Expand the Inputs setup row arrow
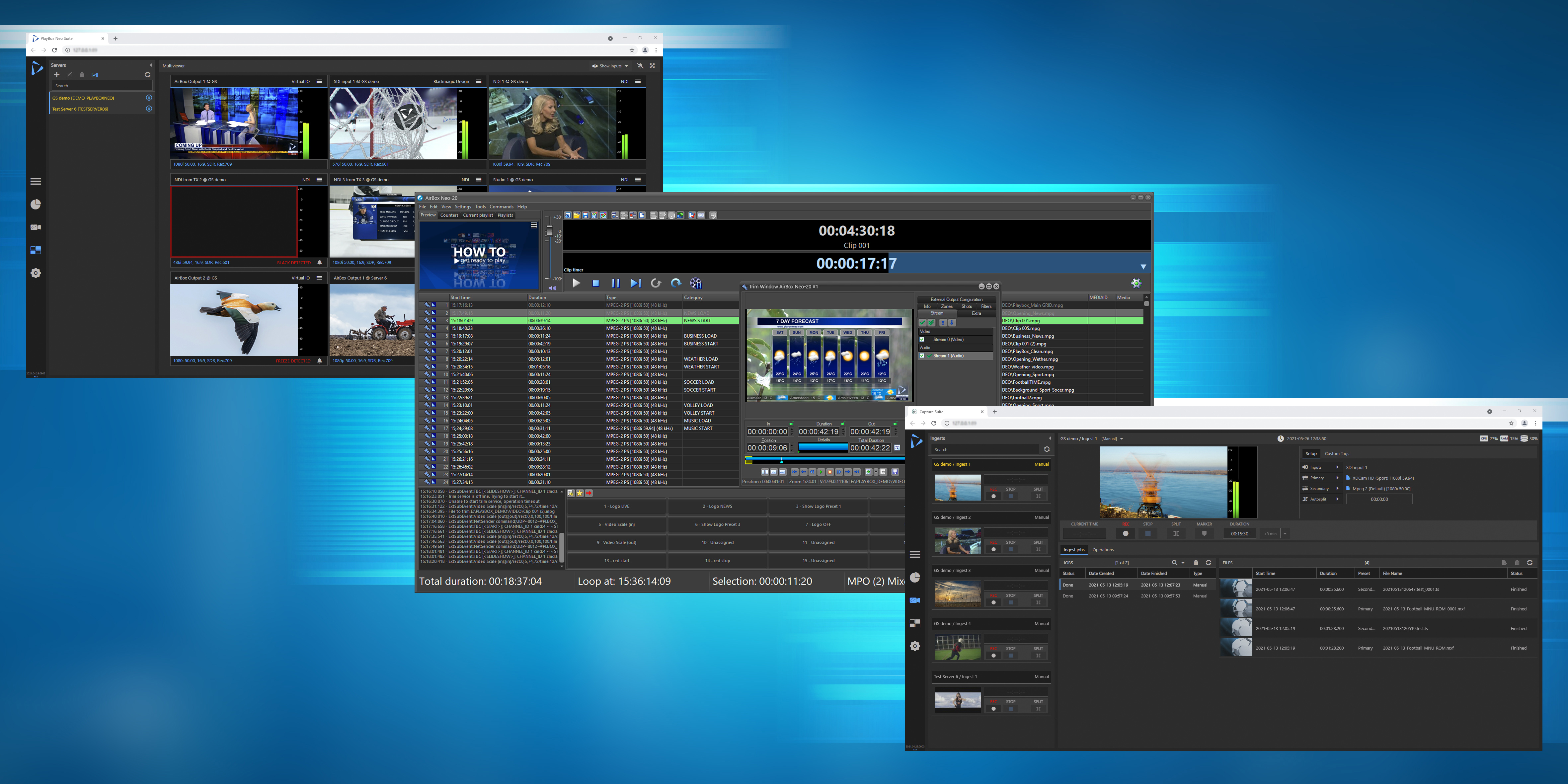The image size is (1568, 784). tap(1337, 467)
